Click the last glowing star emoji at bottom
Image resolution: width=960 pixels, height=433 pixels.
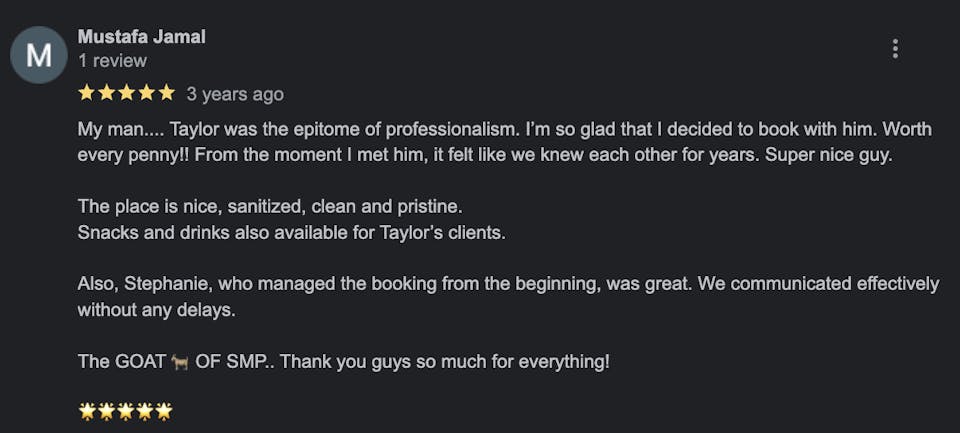(x=164, y=411)
